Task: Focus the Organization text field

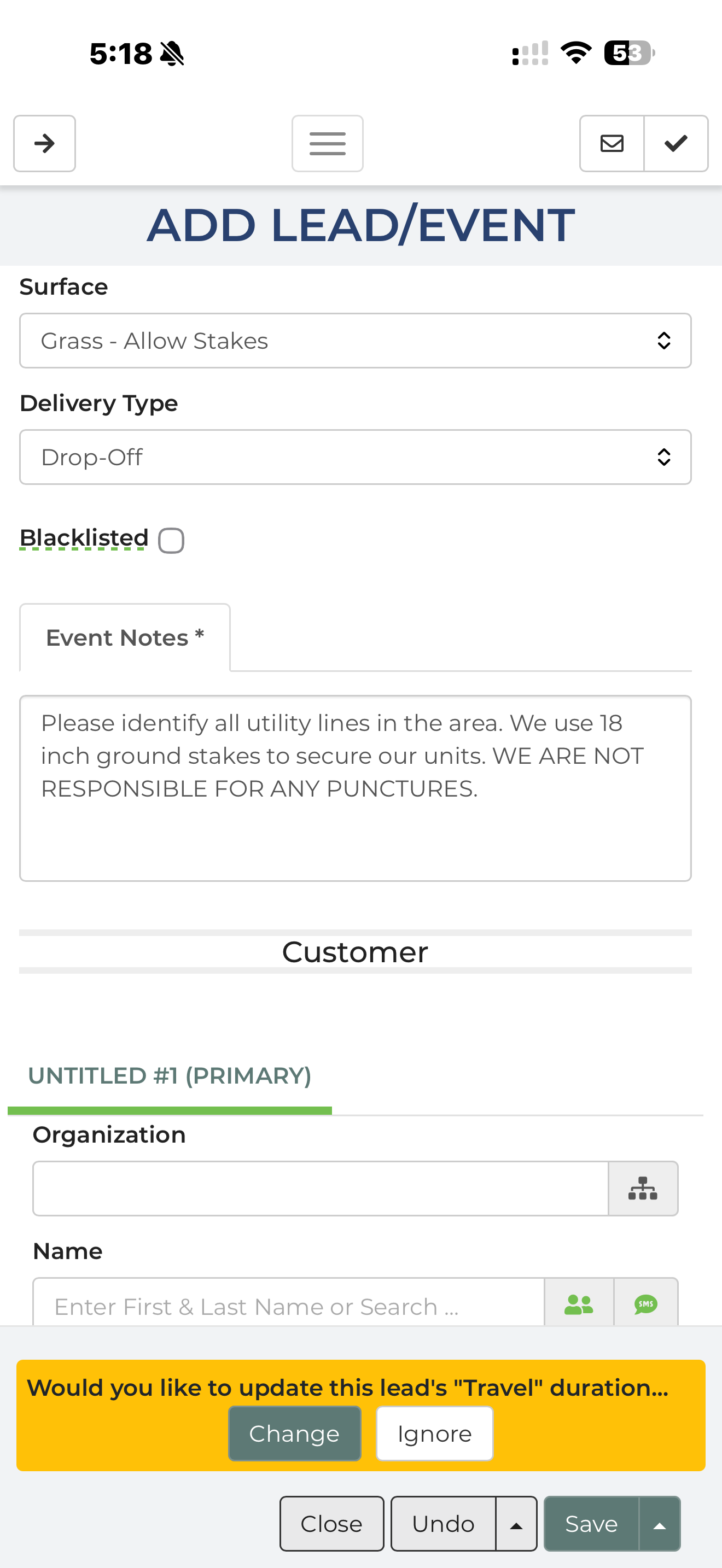Action: pyautogui.click(x=321, y=1188)
